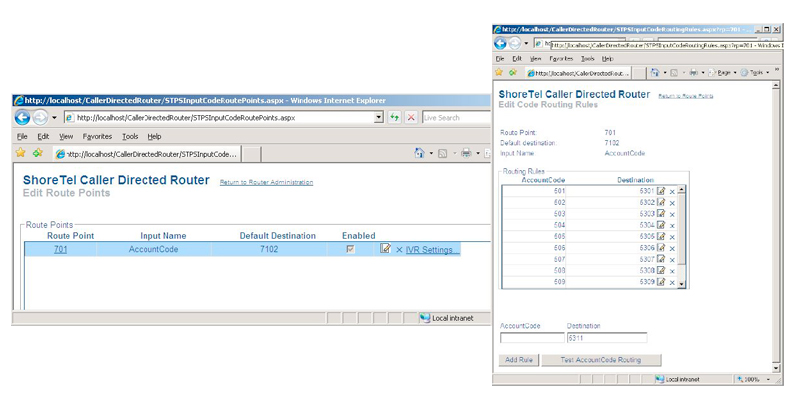
Task: Click the Add Rule button
Action: [518, 360]
